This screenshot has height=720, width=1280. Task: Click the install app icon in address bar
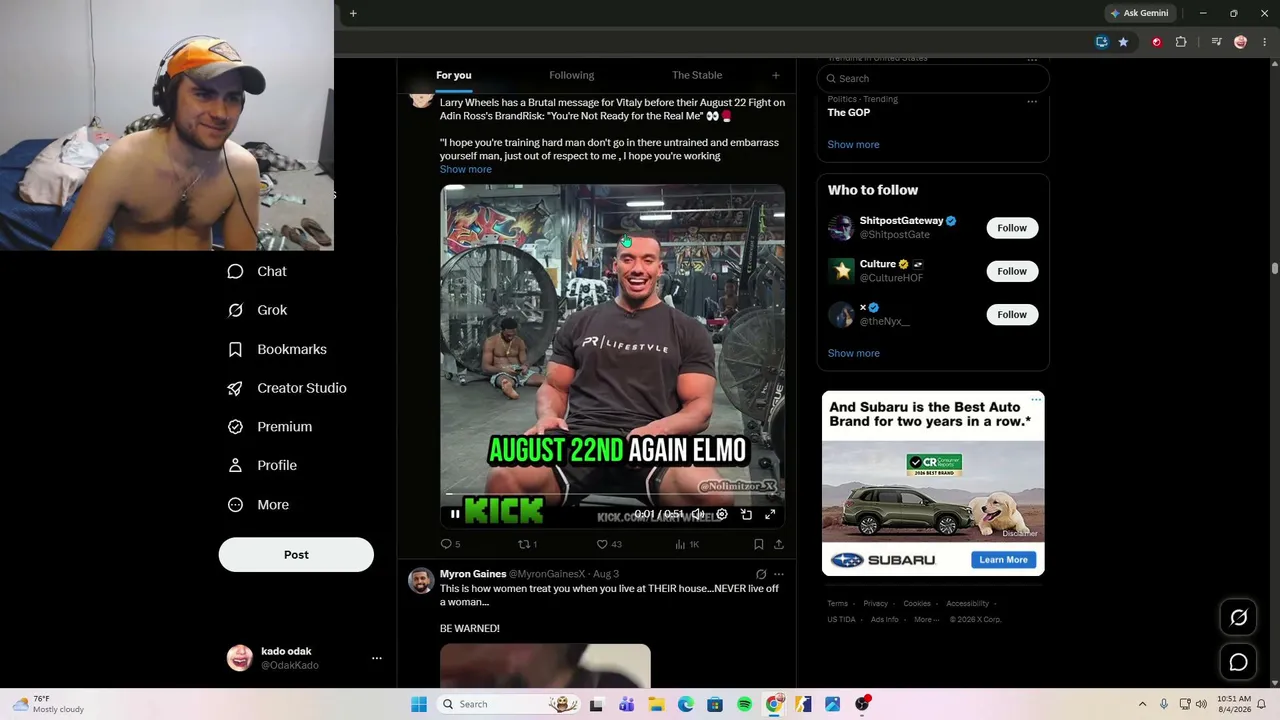point(1101,42)
